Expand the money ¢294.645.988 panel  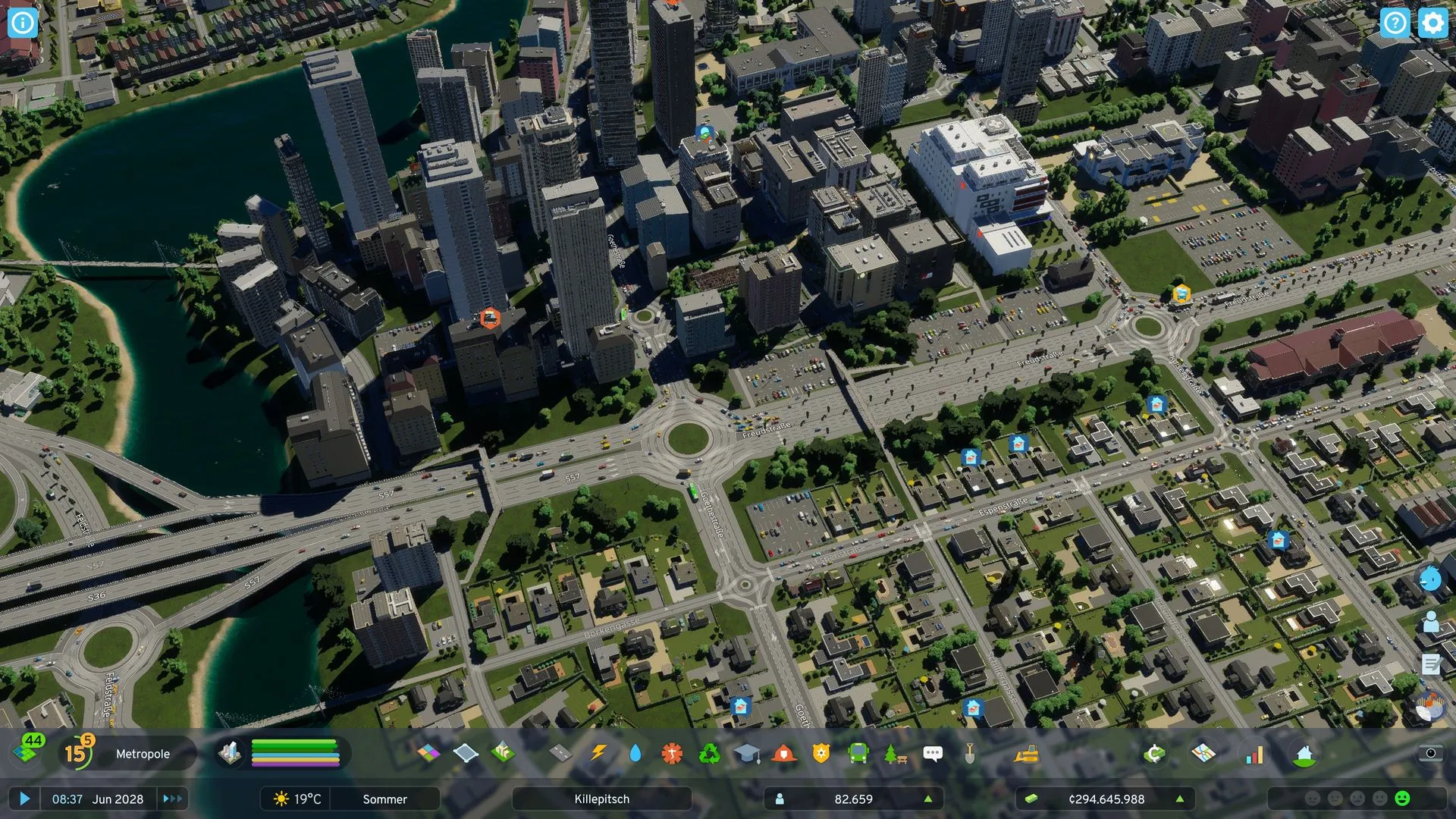point(1106,799)
